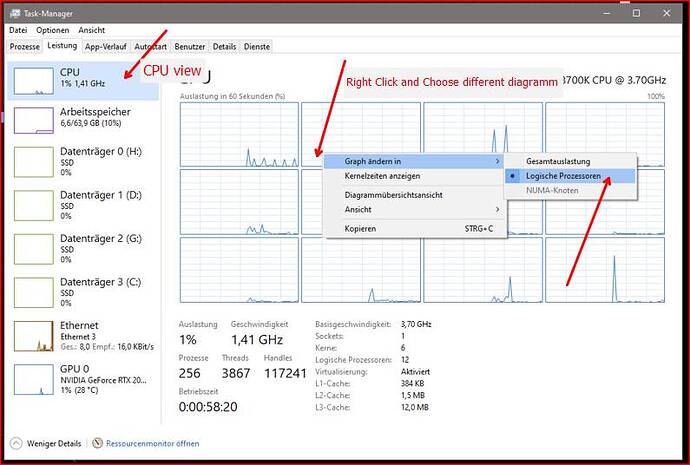Viewport: 690px width, 465px height.
Task: Click the Task-Manager title bar icon
Action: pos(15,13)
